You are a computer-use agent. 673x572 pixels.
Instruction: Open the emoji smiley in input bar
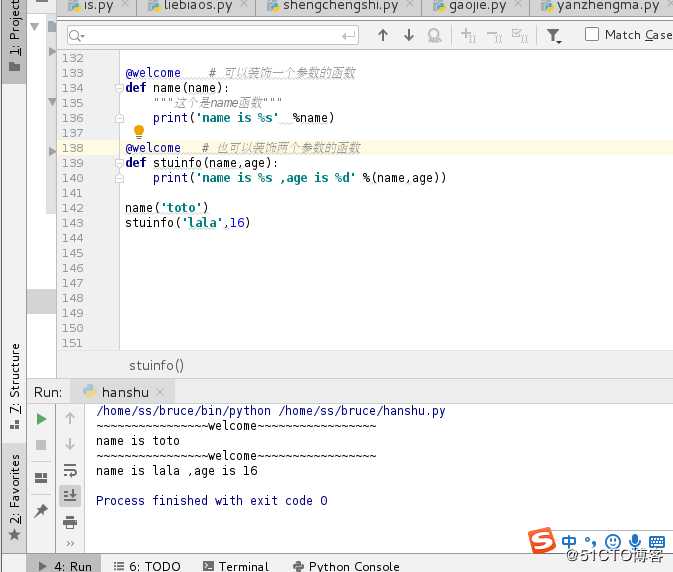612,542
